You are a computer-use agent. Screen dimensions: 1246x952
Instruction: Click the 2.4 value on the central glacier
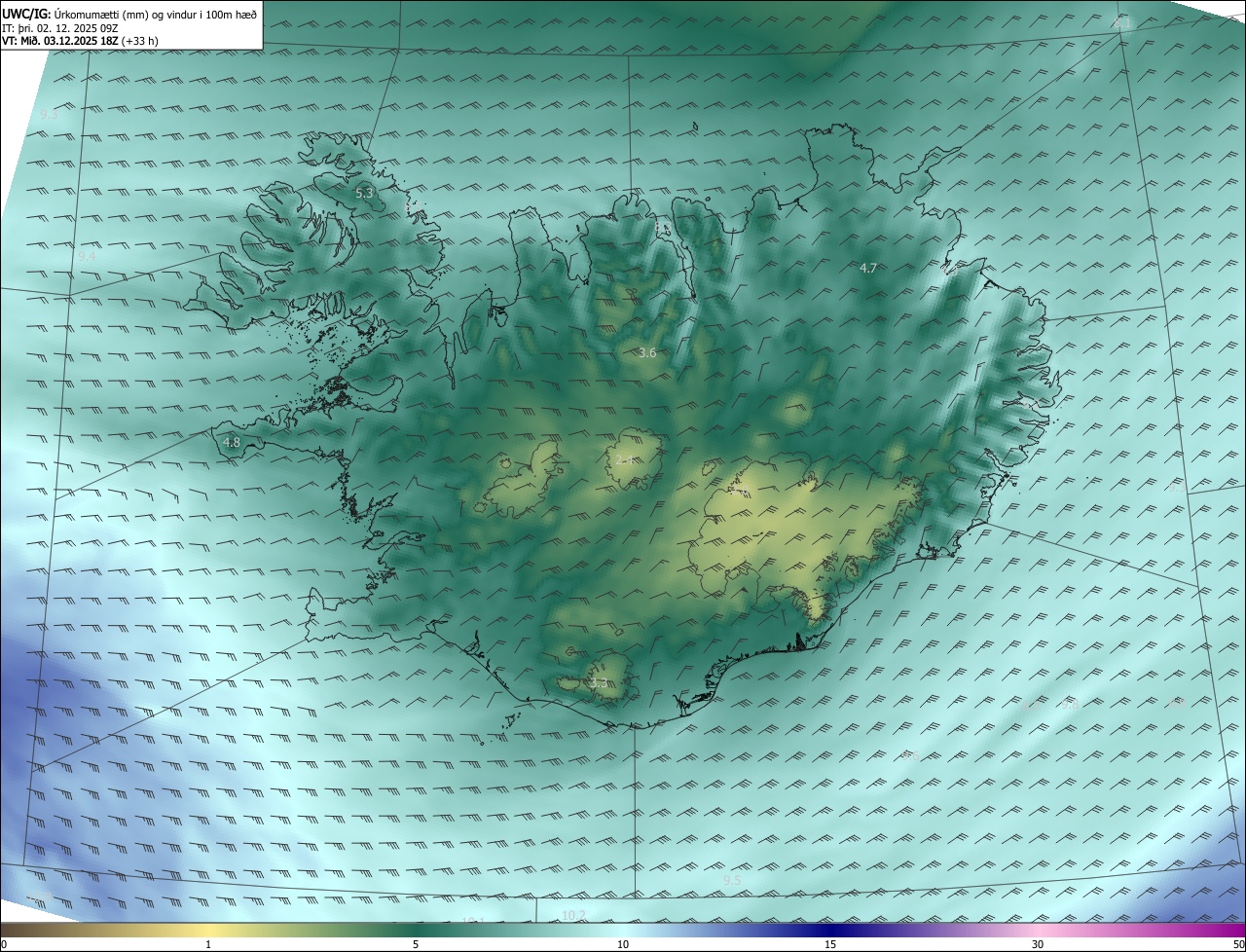(624, 459)
